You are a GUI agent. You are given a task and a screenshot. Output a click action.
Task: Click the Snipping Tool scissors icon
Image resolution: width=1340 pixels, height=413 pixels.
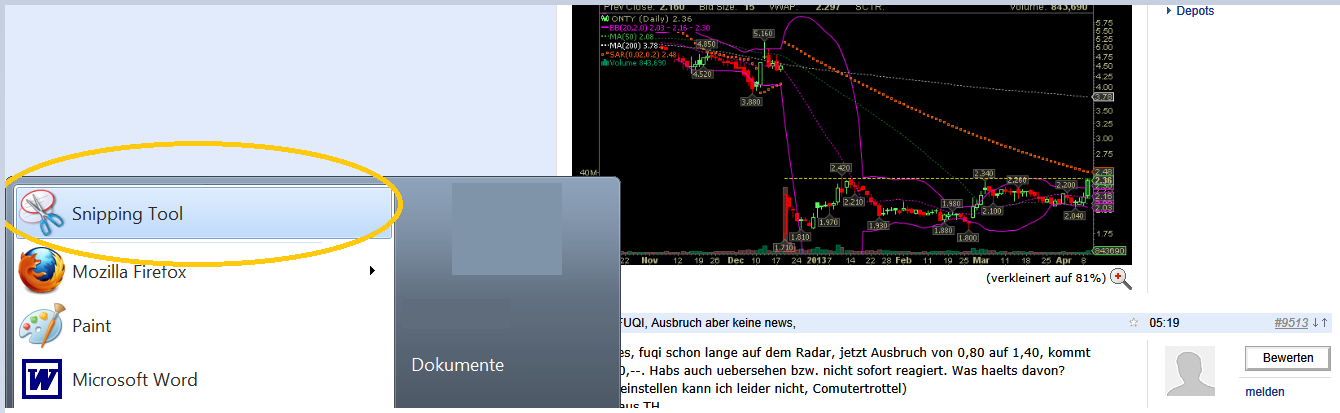43,213
